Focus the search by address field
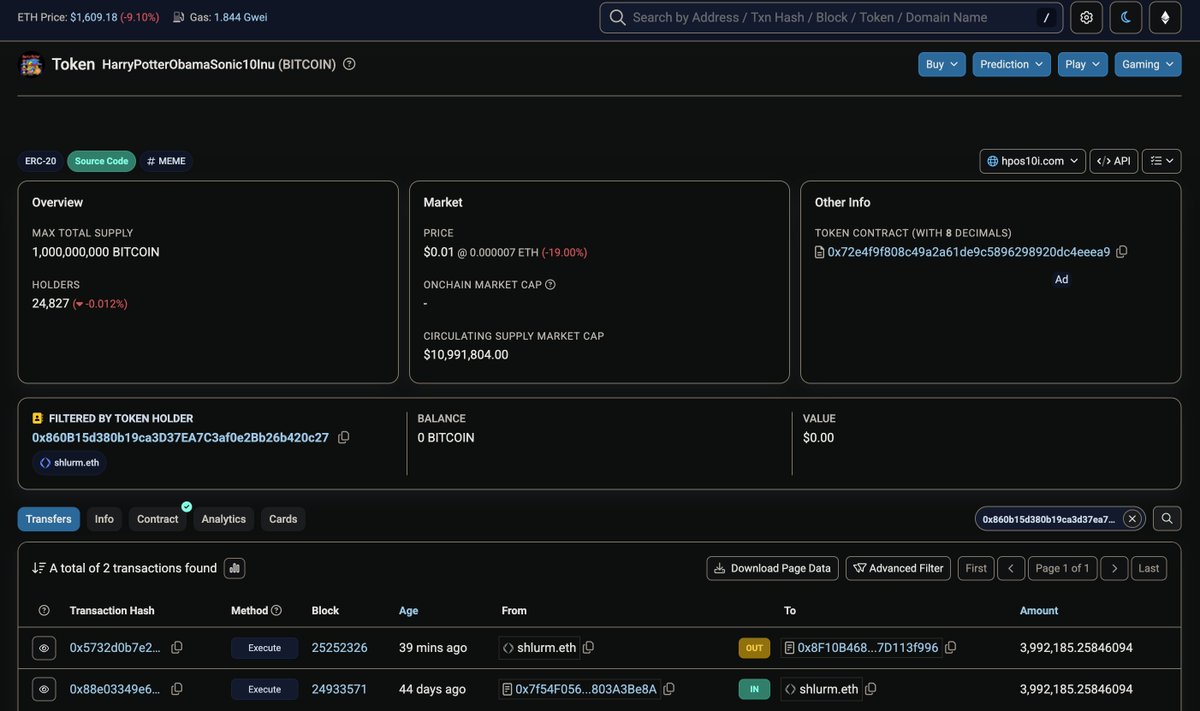1200x711 pixels. click(832, 17)
